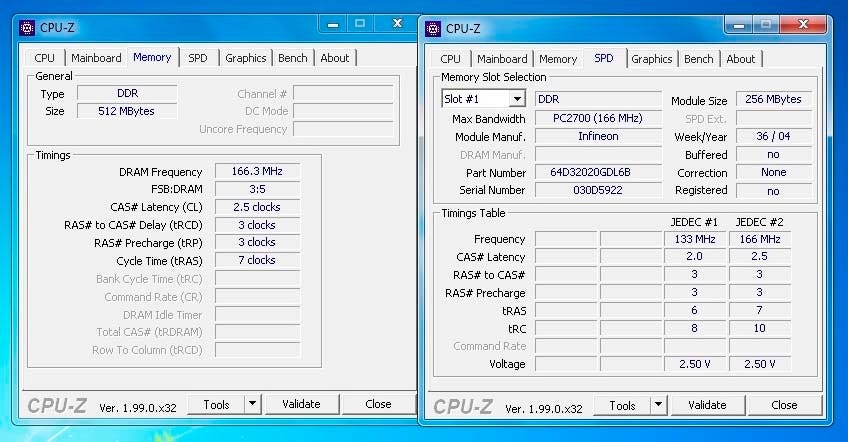Screen dimensions: 848x442
Task: Click Cycle Time 7 clocks value
Action: (x=257, y=260)
